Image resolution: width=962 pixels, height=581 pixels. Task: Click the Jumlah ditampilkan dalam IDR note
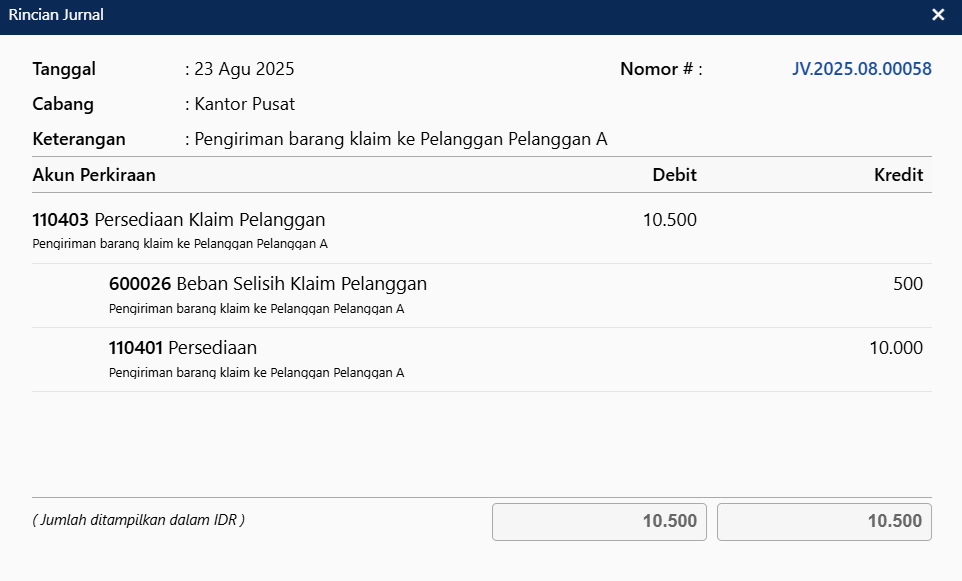click(139, 520)
